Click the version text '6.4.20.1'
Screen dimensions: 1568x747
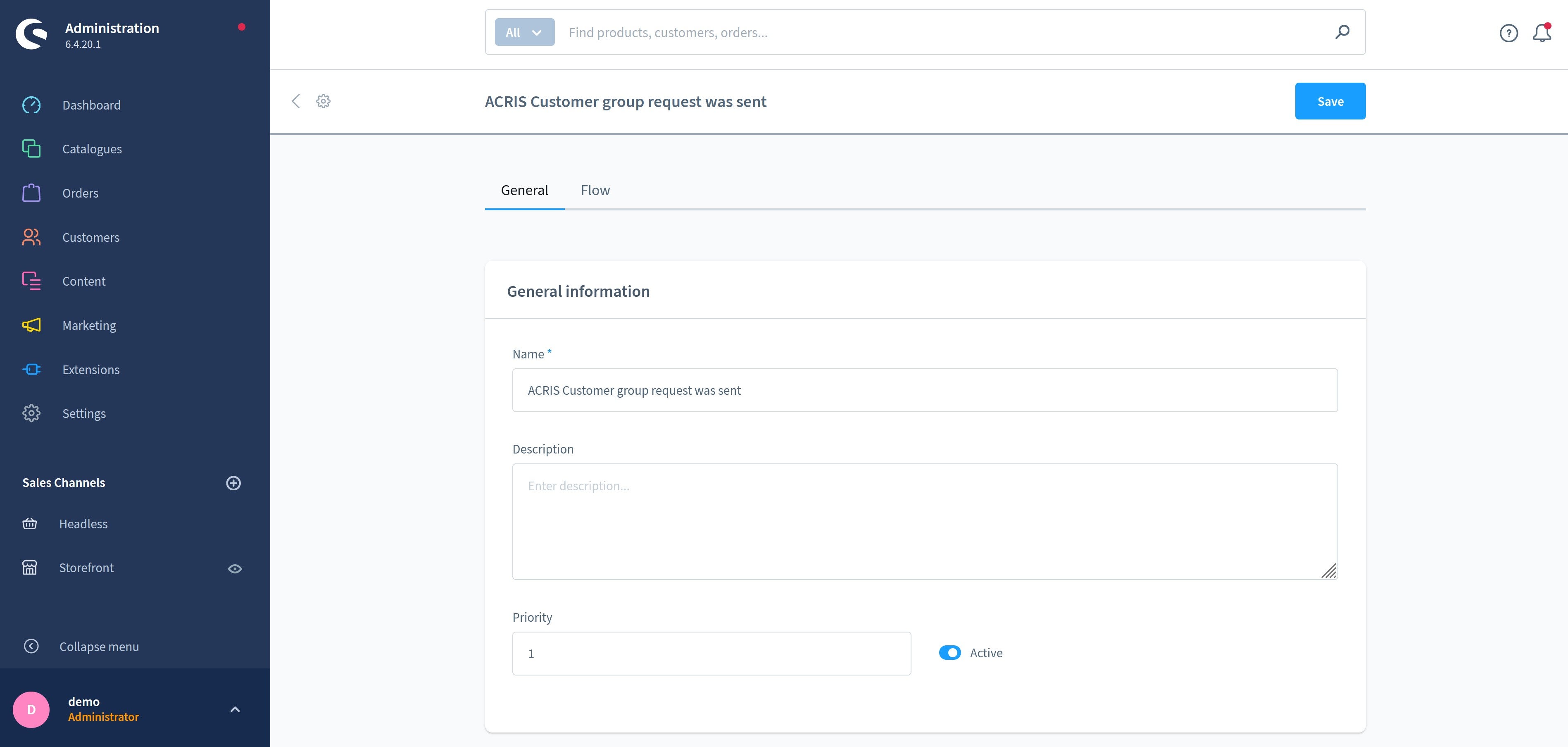click(x=83, y=45)
